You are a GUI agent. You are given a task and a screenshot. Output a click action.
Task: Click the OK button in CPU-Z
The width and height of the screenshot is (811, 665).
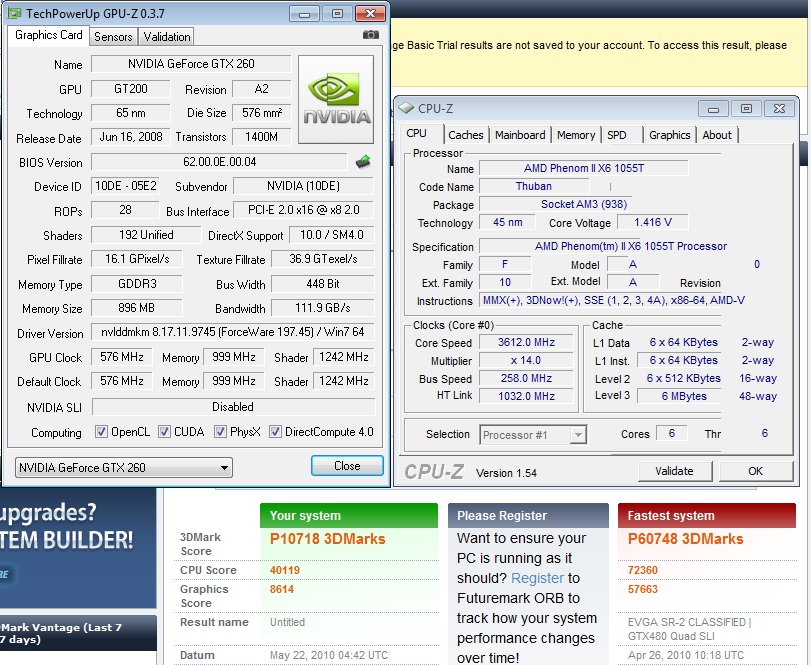[756, 471]
